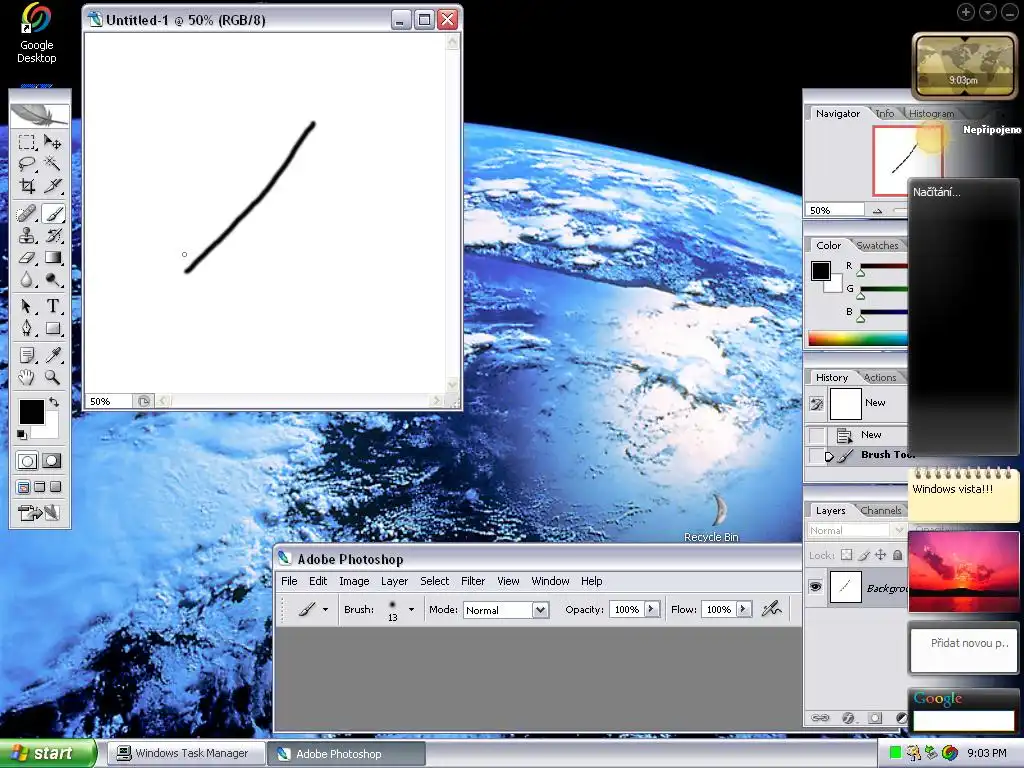Image resolution: width=1024 pixels, height=768 pixels.
Task: Select the Crop tool
Action: click(x=27, y=185)
